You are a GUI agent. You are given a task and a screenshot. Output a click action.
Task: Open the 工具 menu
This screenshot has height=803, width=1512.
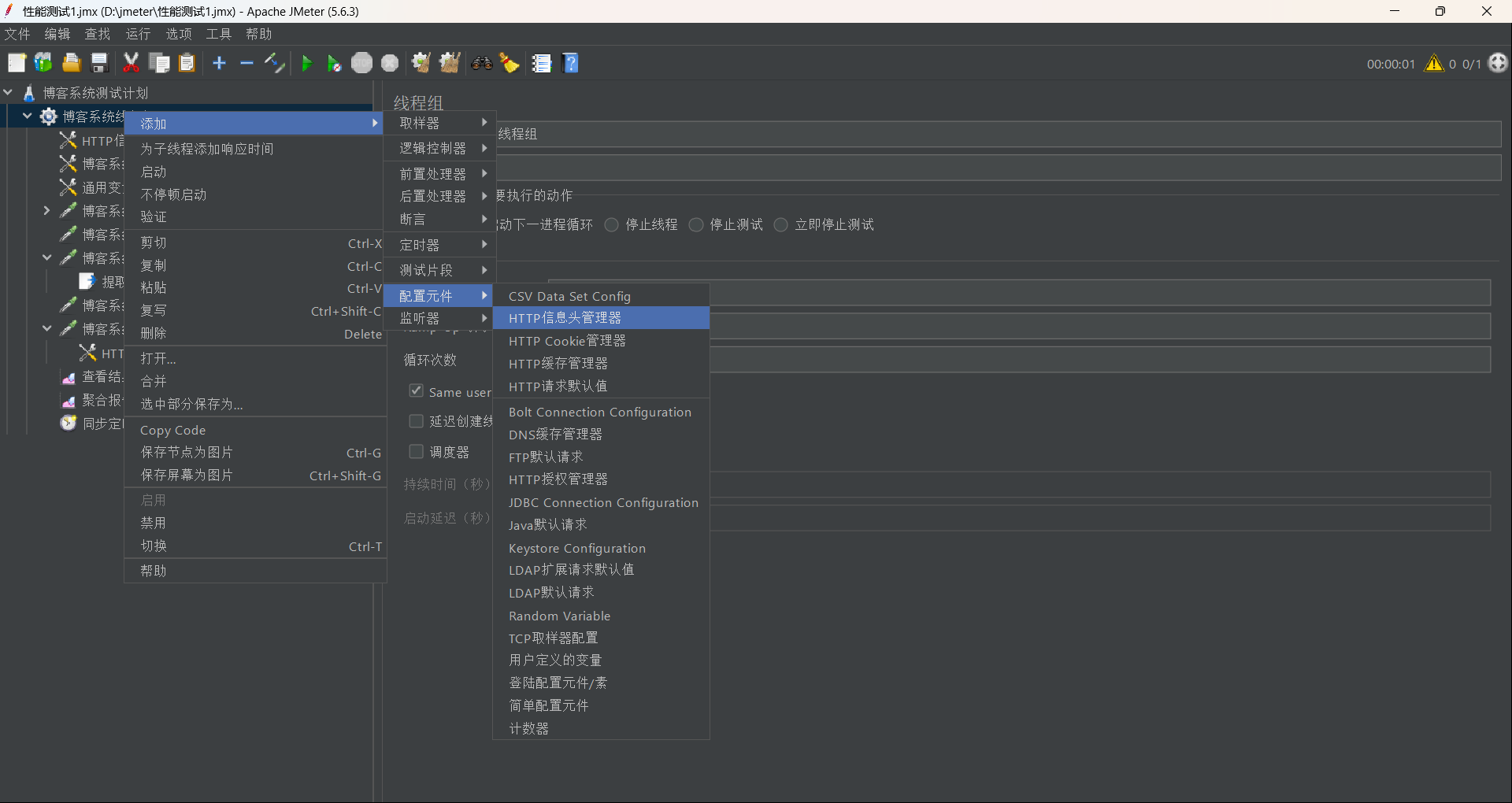click(219, 34)
